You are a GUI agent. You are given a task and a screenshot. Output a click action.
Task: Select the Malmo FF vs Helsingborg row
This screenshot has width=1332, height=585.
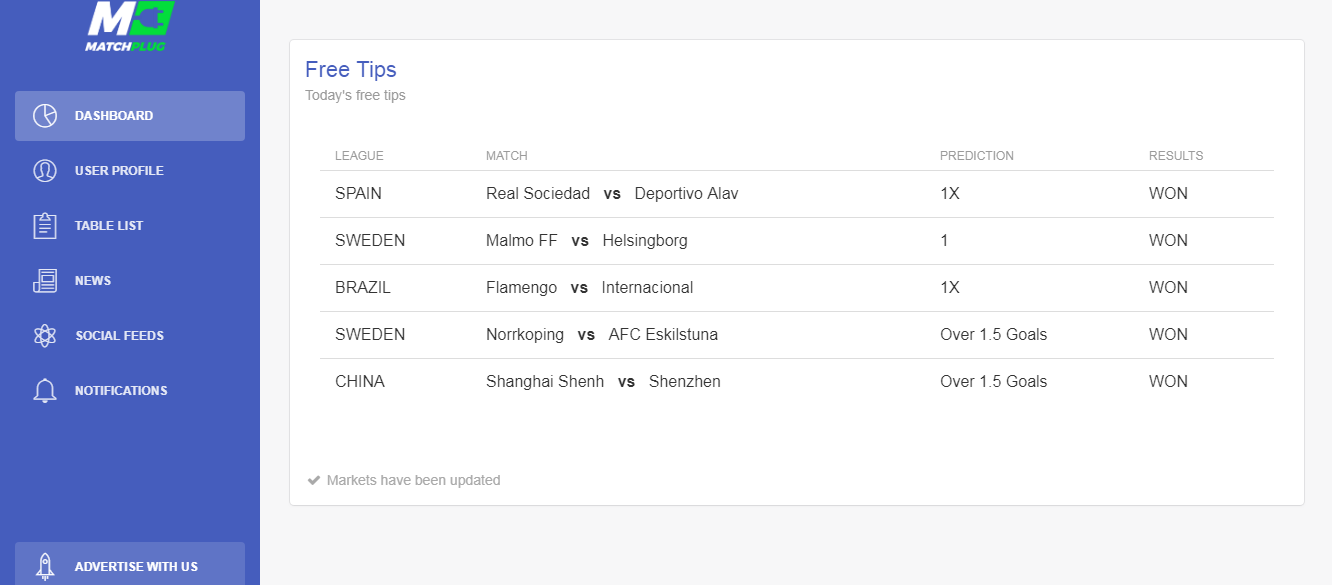587,241
